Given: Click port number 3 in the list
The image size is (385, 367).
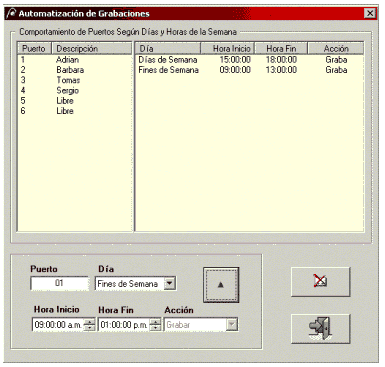Looking at the screenshot, I should [x=23, y=80].
